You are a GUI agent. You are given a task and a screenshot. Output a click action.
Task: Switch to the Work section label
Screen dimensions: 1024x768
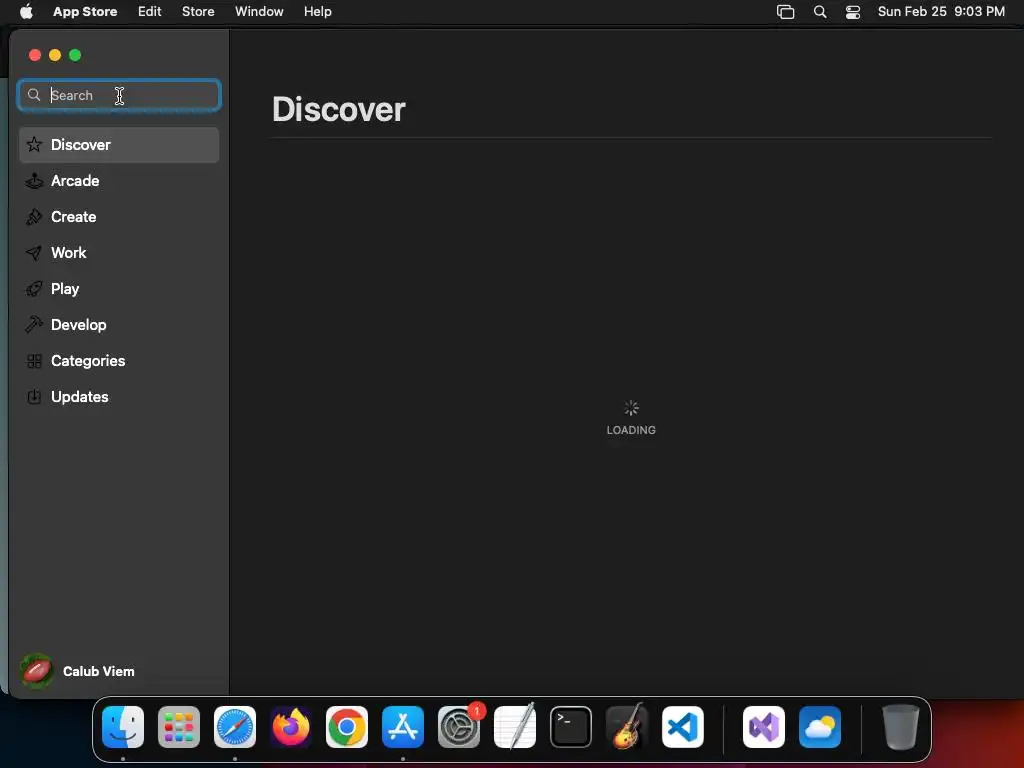[69, 253]
